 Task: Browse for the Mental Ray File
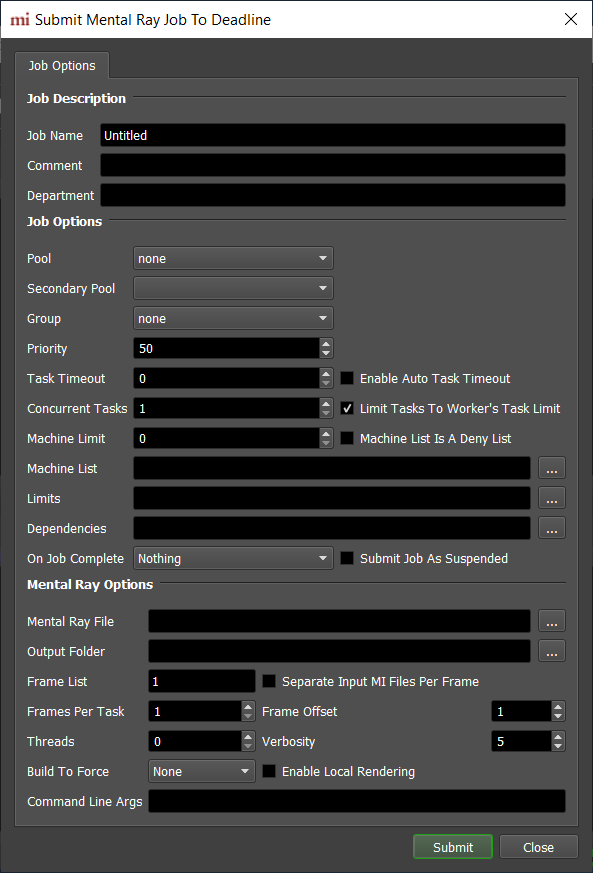[552, 621]
